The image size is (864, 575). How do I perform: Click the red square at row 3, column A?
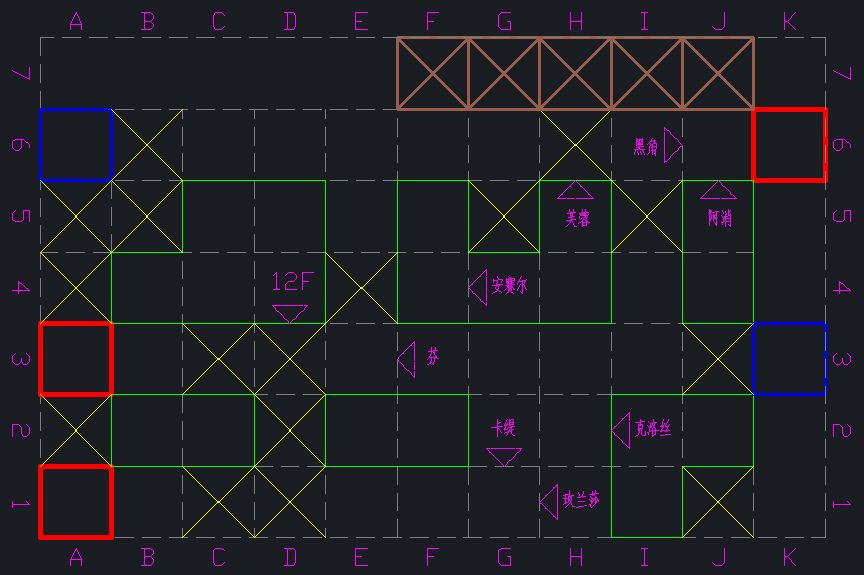pos(76,359)
